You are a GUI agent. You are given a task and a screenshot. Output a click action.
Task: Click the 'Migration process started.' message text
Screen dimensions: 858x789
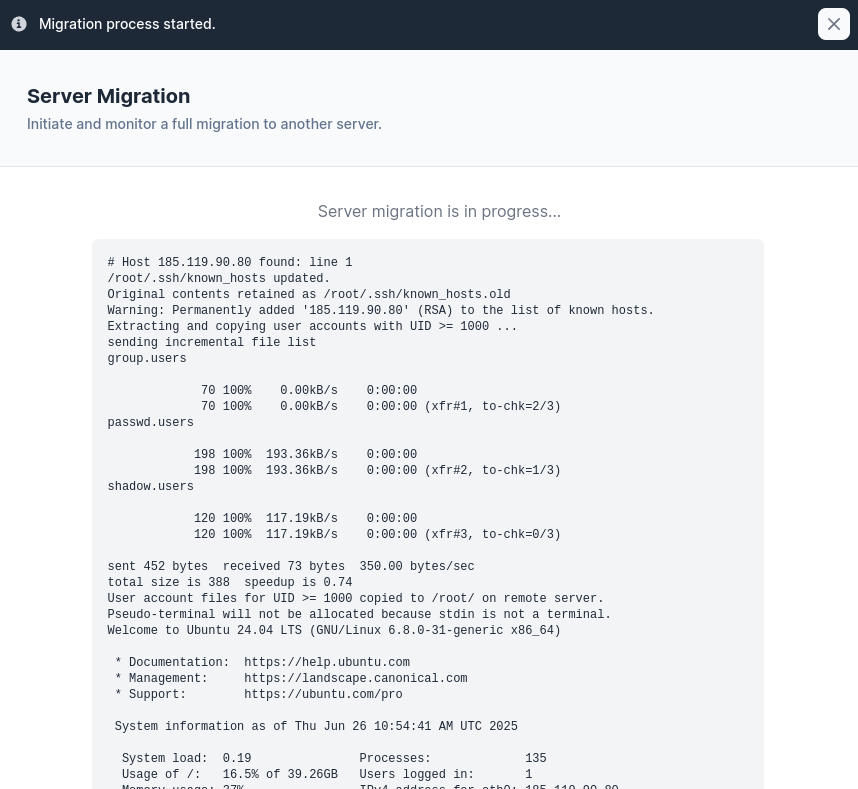click(x=127, y=24)
